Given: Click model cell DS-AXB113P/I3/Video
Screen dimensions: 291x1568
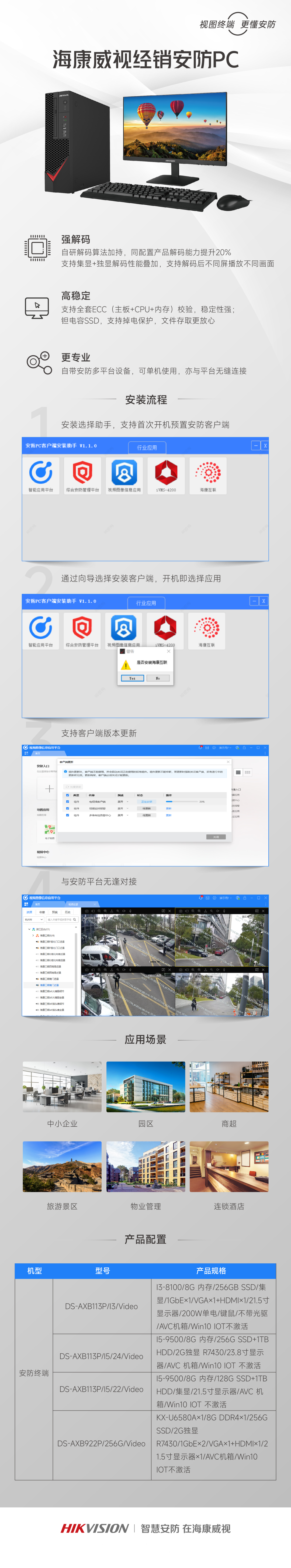Looking at the screenshot, I should pos(102,1306).
